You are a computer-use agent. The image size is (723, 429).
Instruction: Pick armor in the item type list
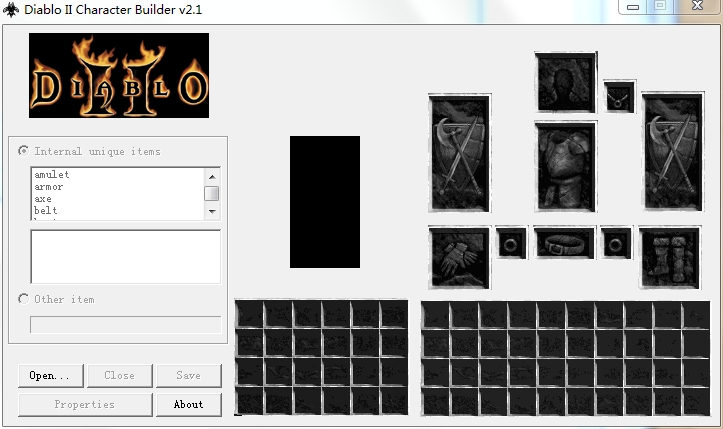[48, 186]
